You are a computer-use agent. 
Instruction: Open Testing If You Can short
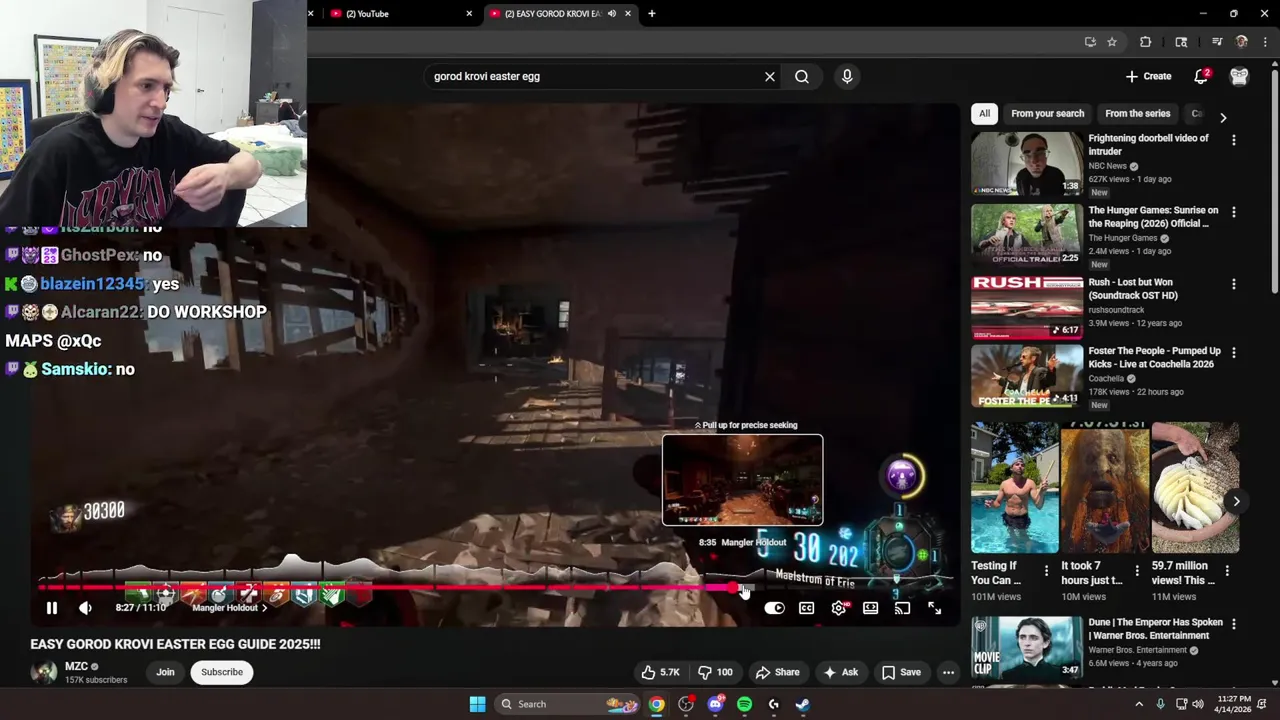[x=1014, y=488]
